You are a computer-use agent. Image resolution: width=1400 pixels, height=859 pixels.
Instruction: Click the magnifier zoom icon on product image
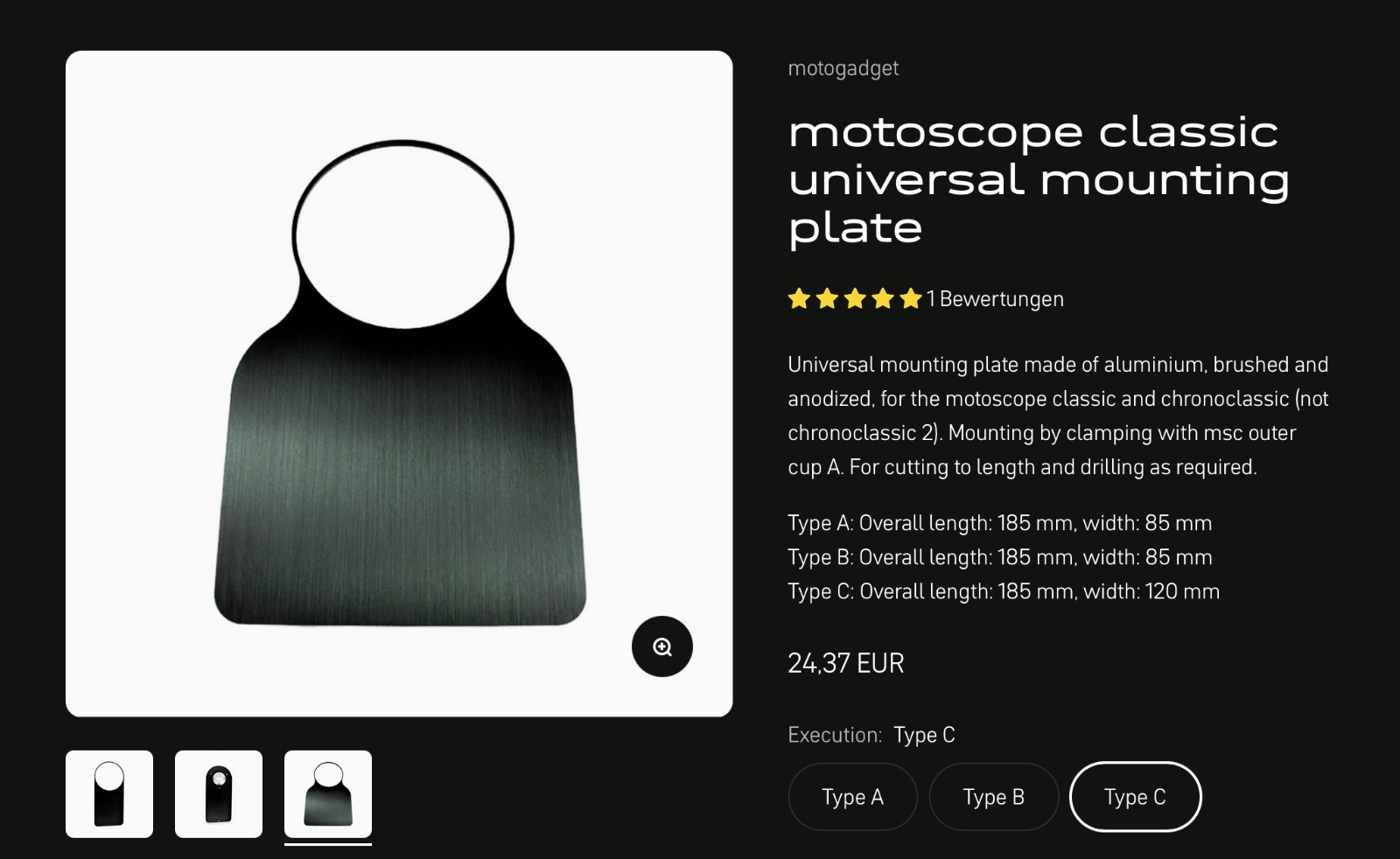pyautogui.click(x=662, y=647)
